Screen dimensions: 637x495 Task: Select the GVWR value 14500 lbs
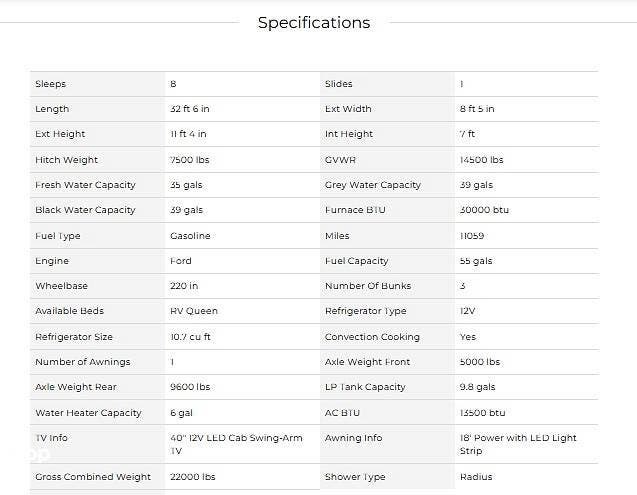(x=481, y=160)
